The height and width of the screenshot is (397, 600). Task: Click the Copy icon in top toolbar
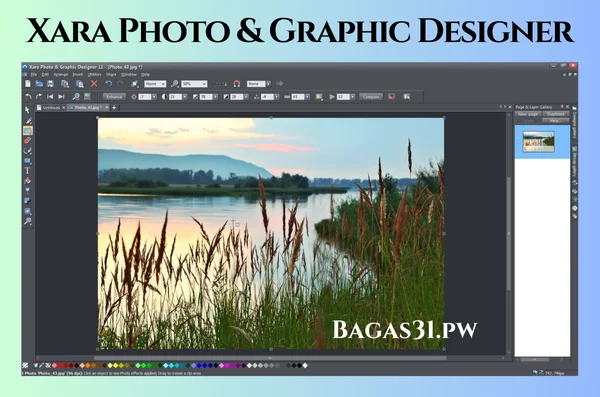pos(65,83)
